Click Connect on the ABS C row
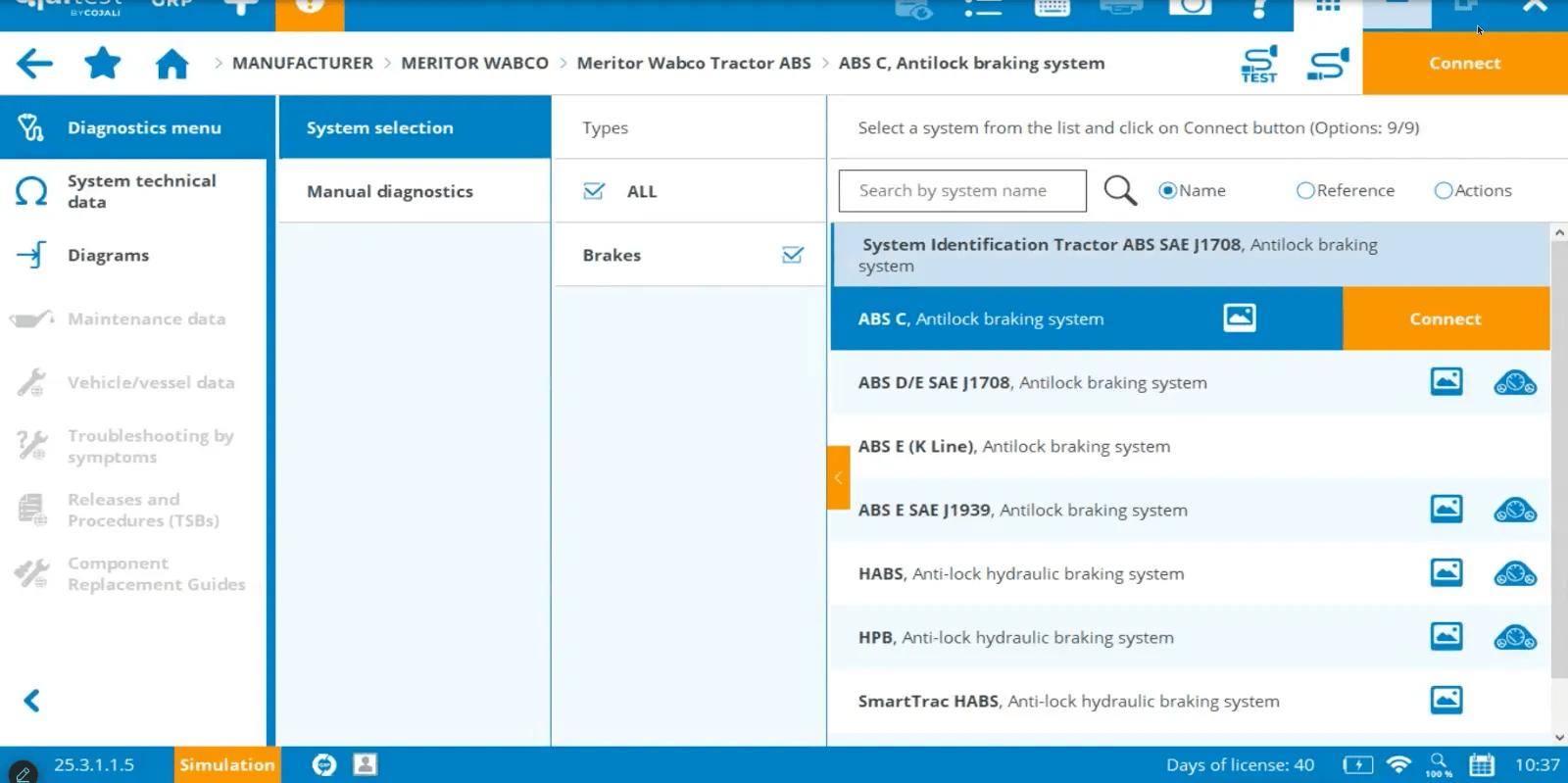1568x783 pixels. tap(1445, 318)
